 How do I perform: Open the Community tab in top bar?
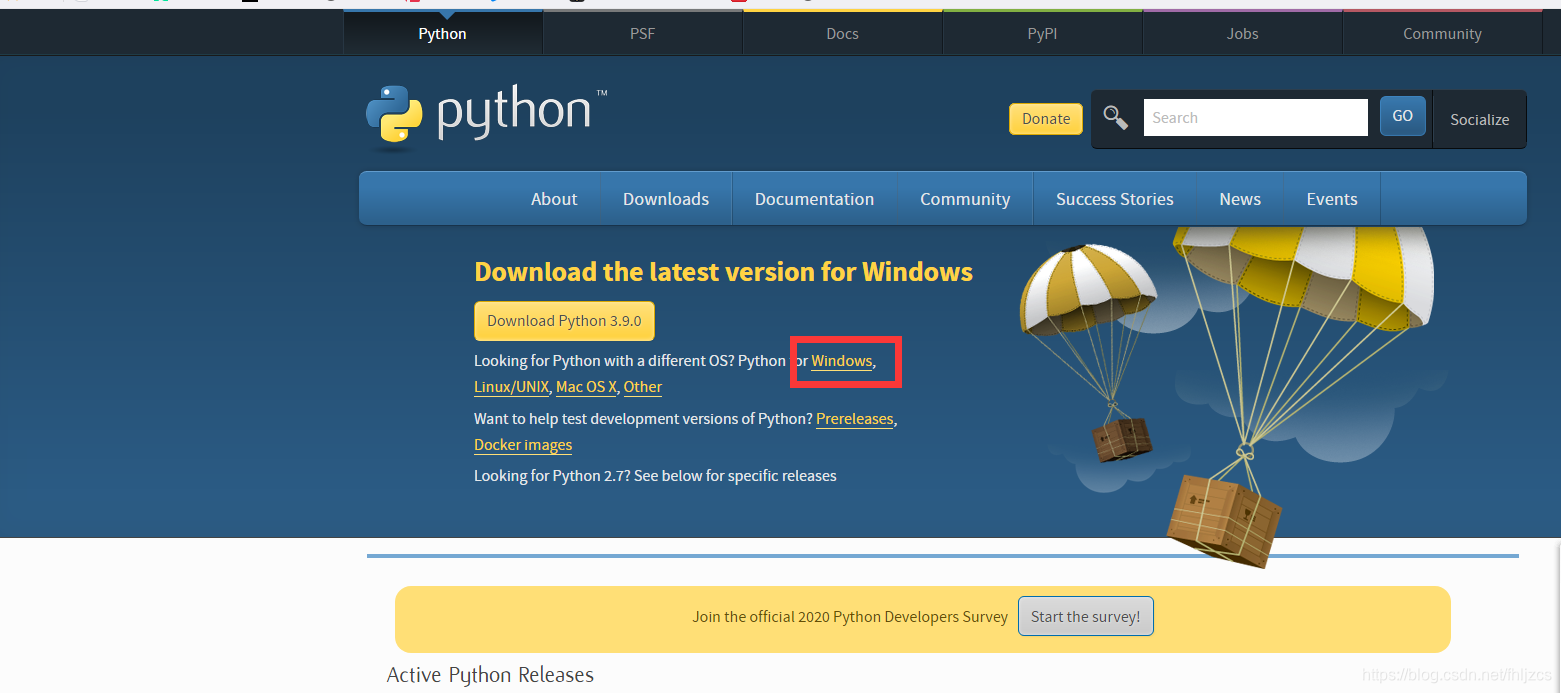click(1442, 33)
